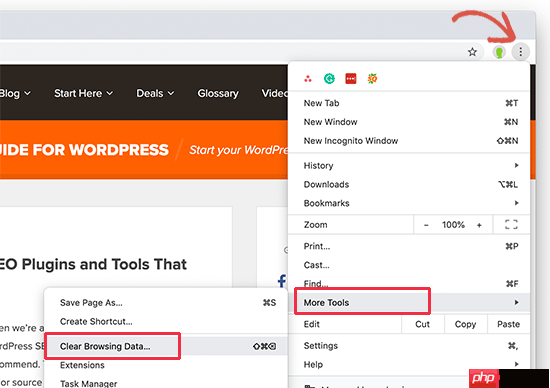Click Paste in the Edit row
This screenshot has width=550, height=388.
[x=508, y=324]
